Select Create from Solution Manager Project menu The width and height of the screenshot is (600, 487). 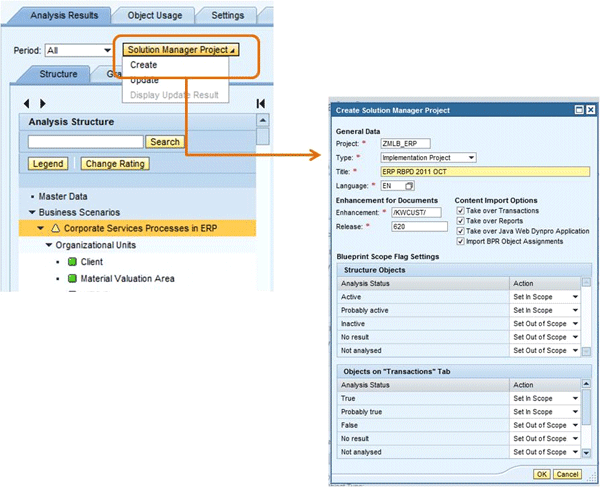143,65
